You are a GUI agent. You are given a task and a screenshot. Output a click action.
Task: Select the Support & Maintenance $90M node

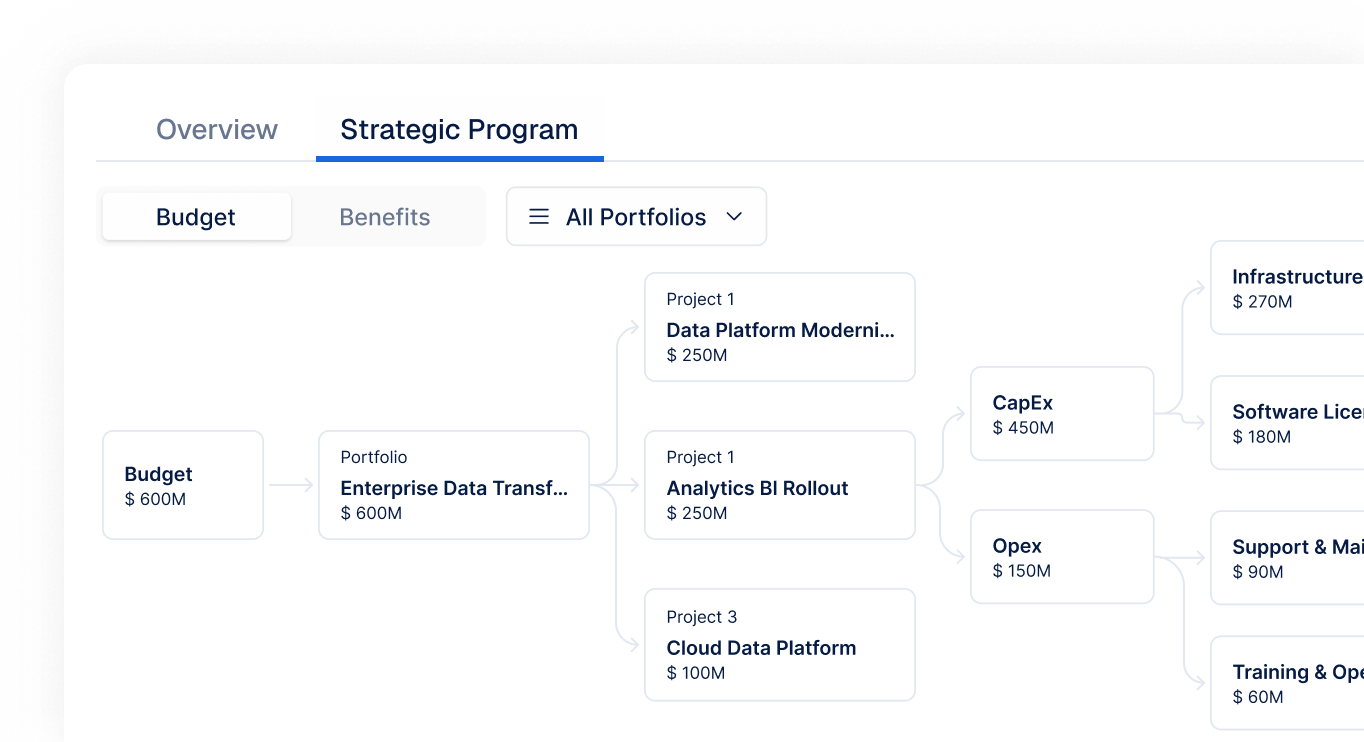click(1288, 558)
